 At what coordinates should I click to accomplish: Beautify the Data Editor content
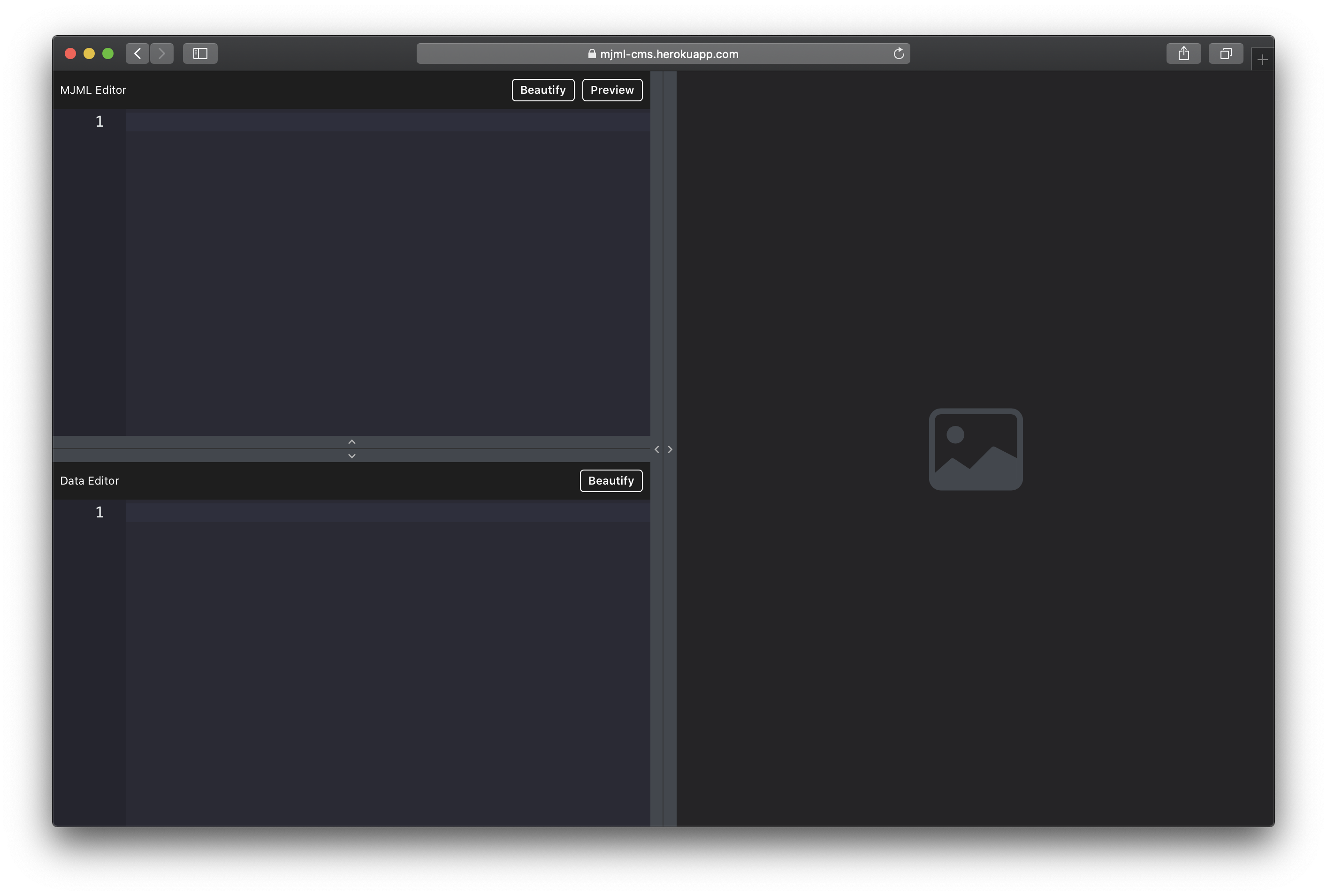(610, 480)
